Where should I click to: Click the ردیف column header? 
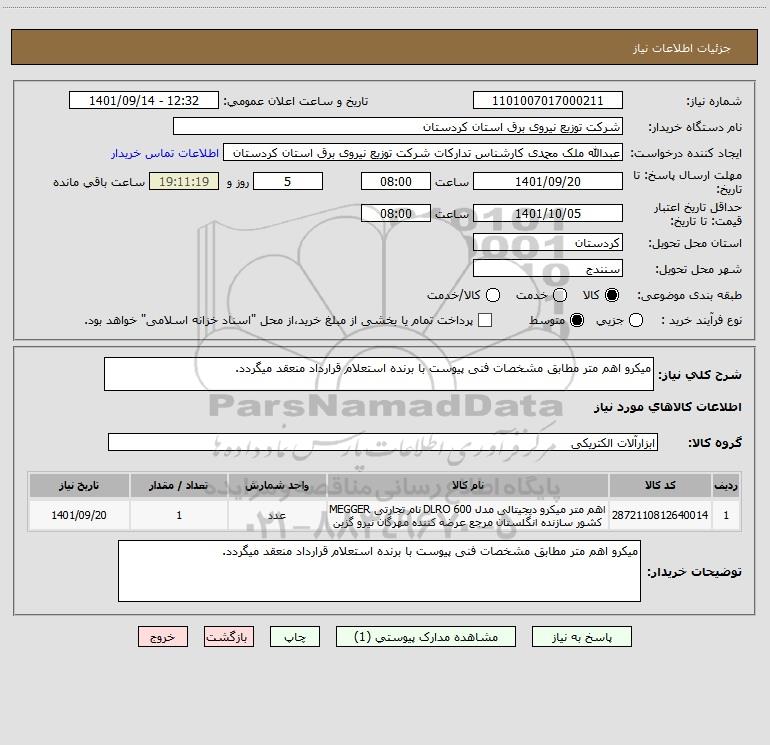726,485
